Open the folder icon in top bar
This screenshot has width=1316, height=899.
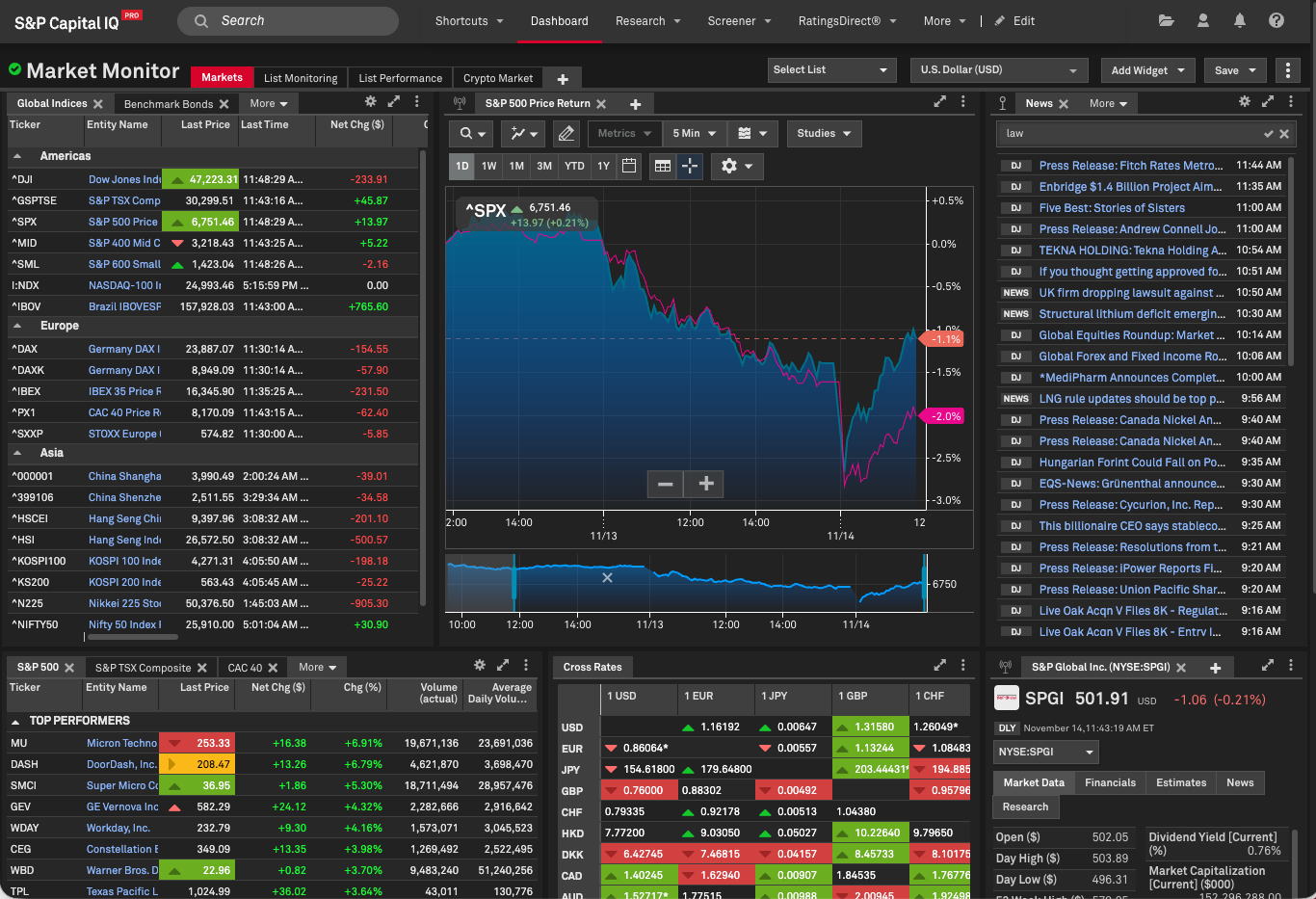pos(1166,20)
